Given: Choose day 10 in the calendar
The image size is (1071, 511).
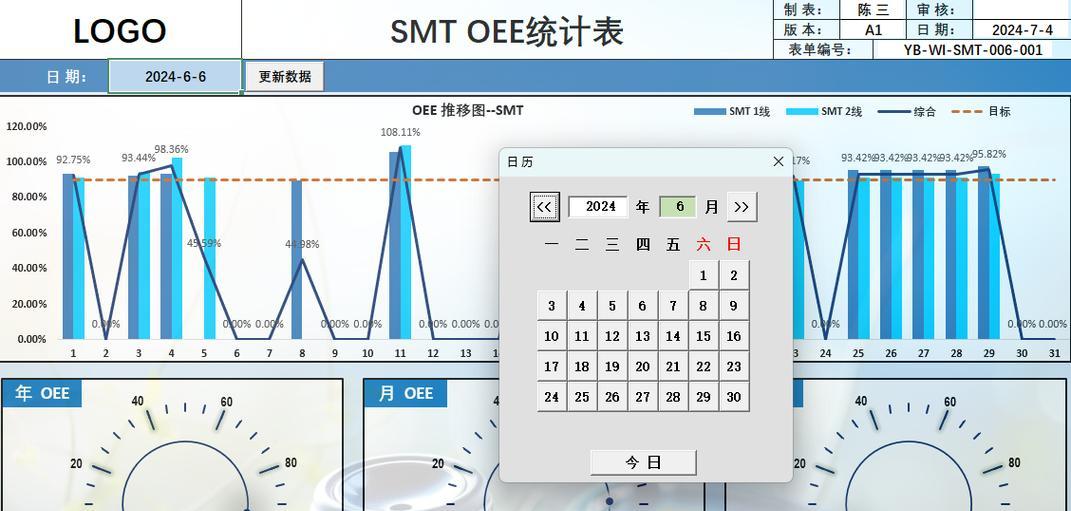Looking at the screenshot, I should point(552,336).
